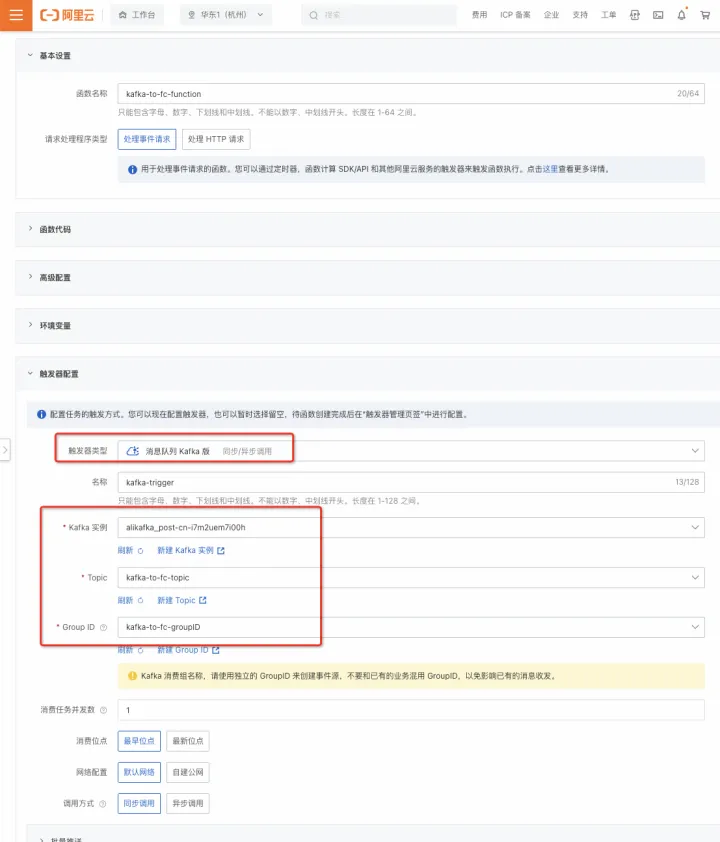Click the app shortcut icon beside 工单
This screenshot has width=720, height=842.
[x=635, y=15]
